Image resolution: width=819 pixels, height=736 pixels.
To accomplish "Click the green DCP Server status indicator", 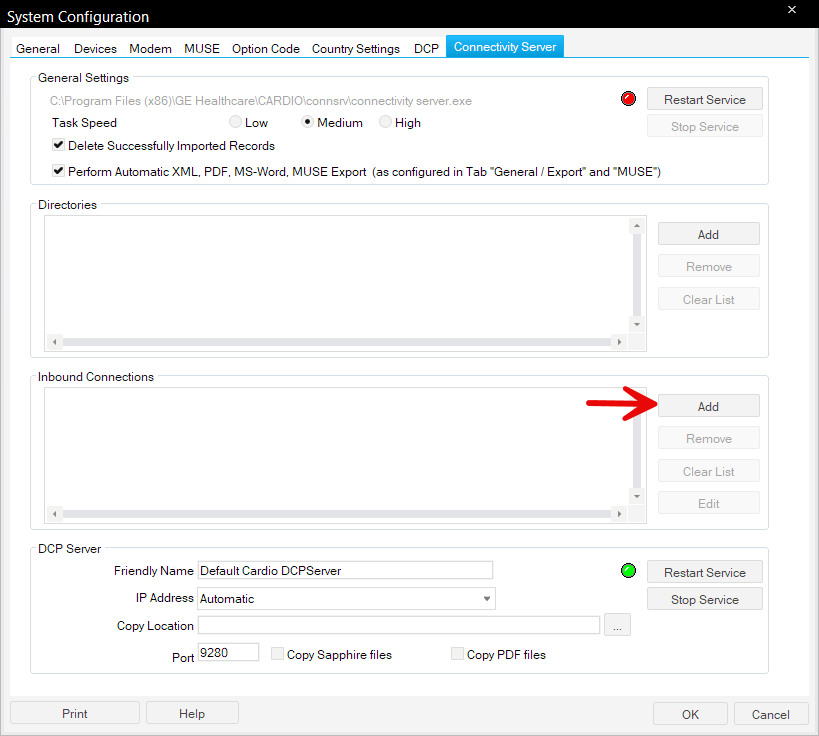I will (x=629, y=571).
